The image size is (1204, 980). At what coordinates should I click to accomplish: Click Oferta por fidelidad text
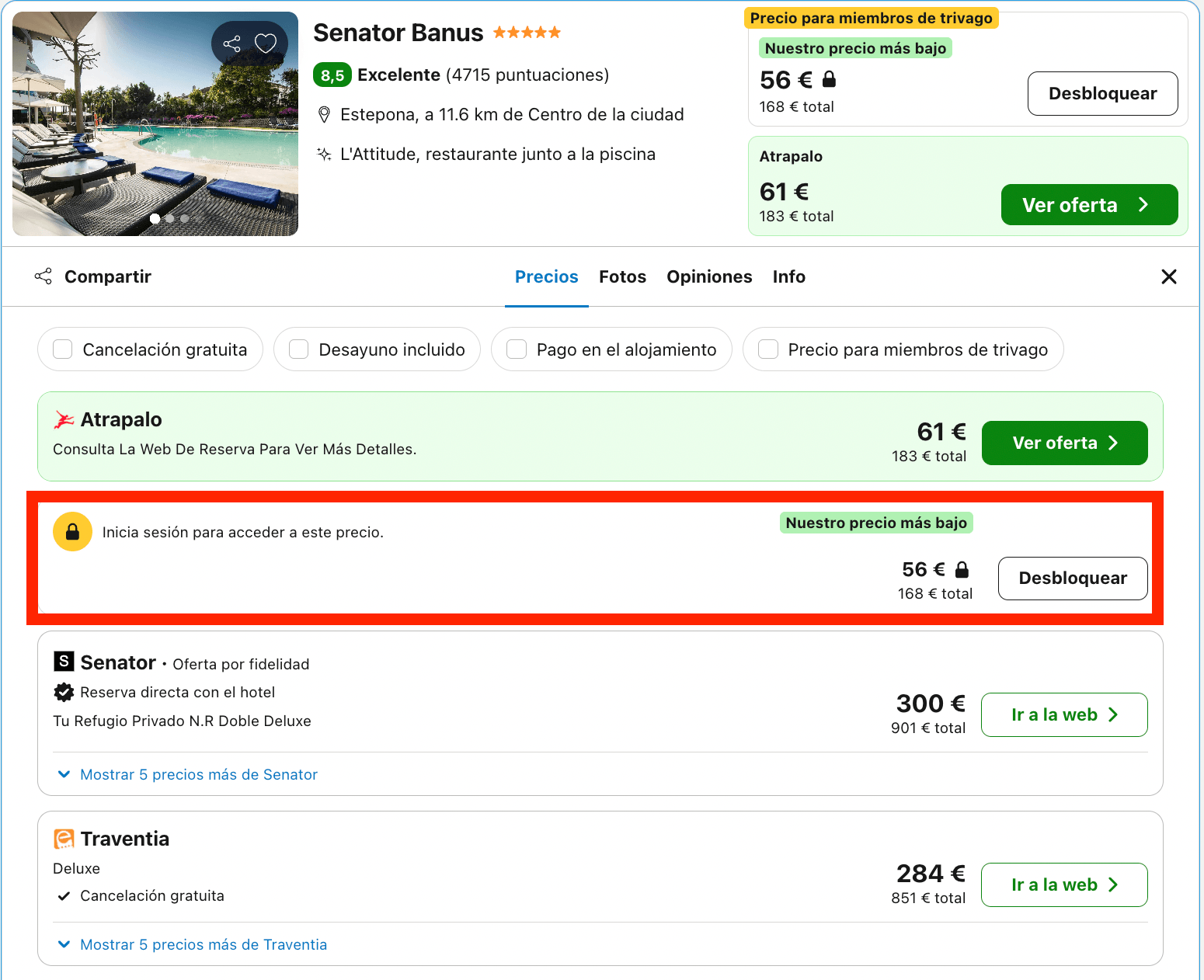[x=241, y=664]
